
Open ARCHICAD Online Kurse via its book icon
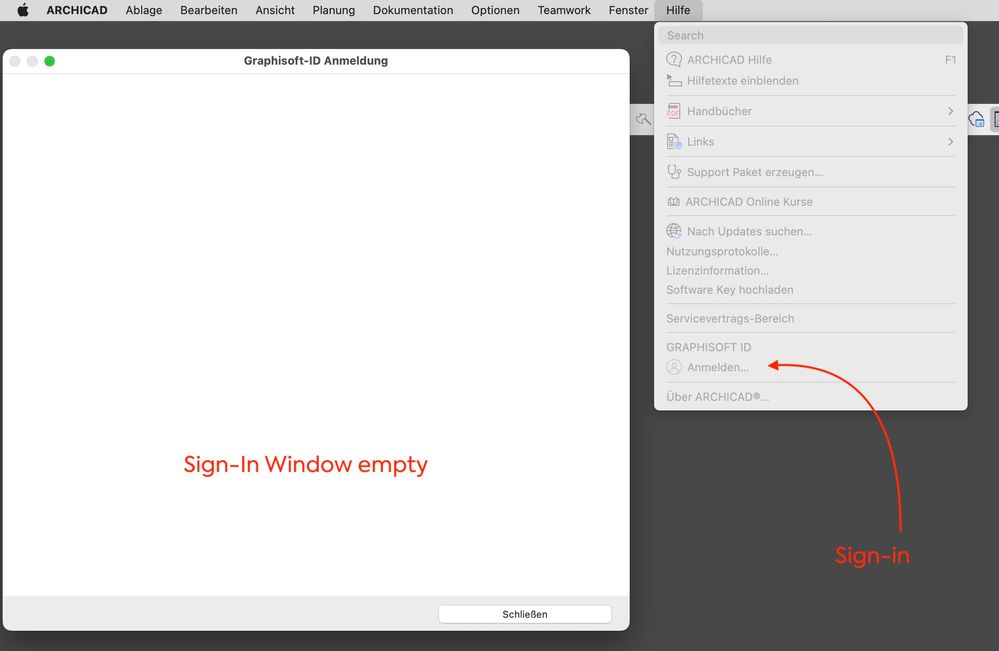click(672, 201)
